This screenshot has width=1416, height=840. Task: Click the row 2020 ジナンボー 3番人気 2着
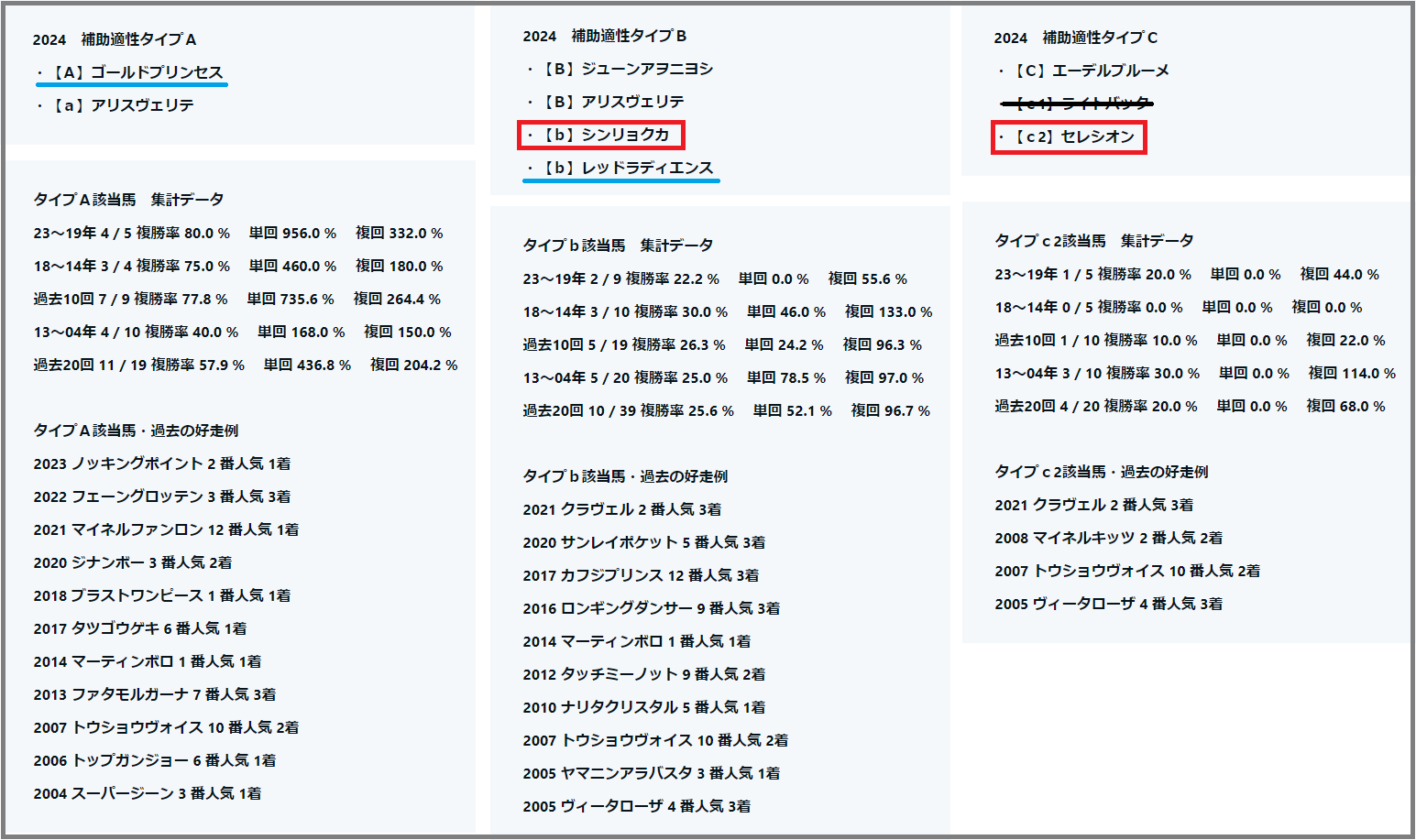click(x=133, y=563)
